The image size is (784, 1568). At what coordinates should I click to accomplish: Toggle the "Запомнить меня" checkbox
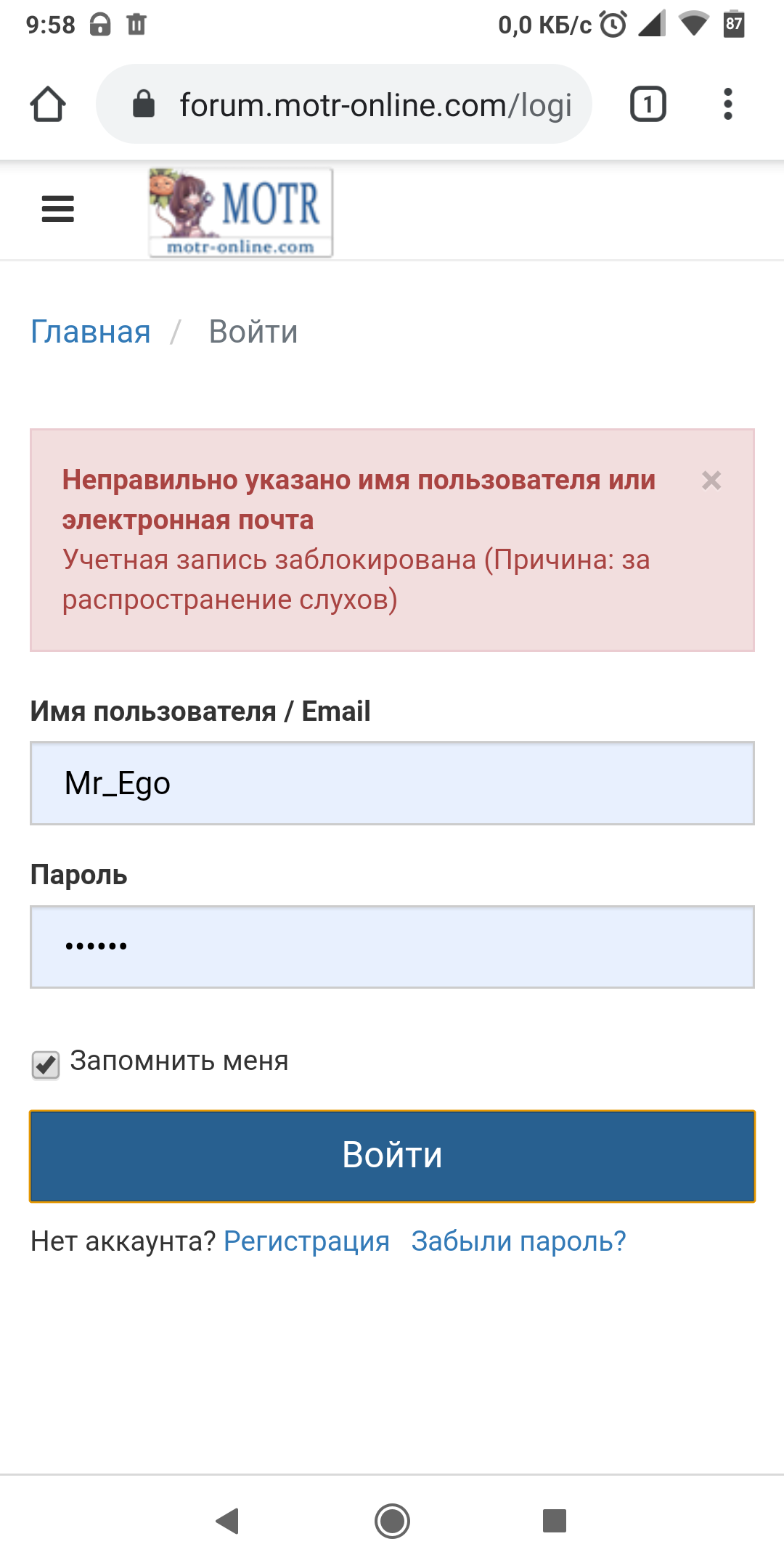click(x=46, y=1065)
